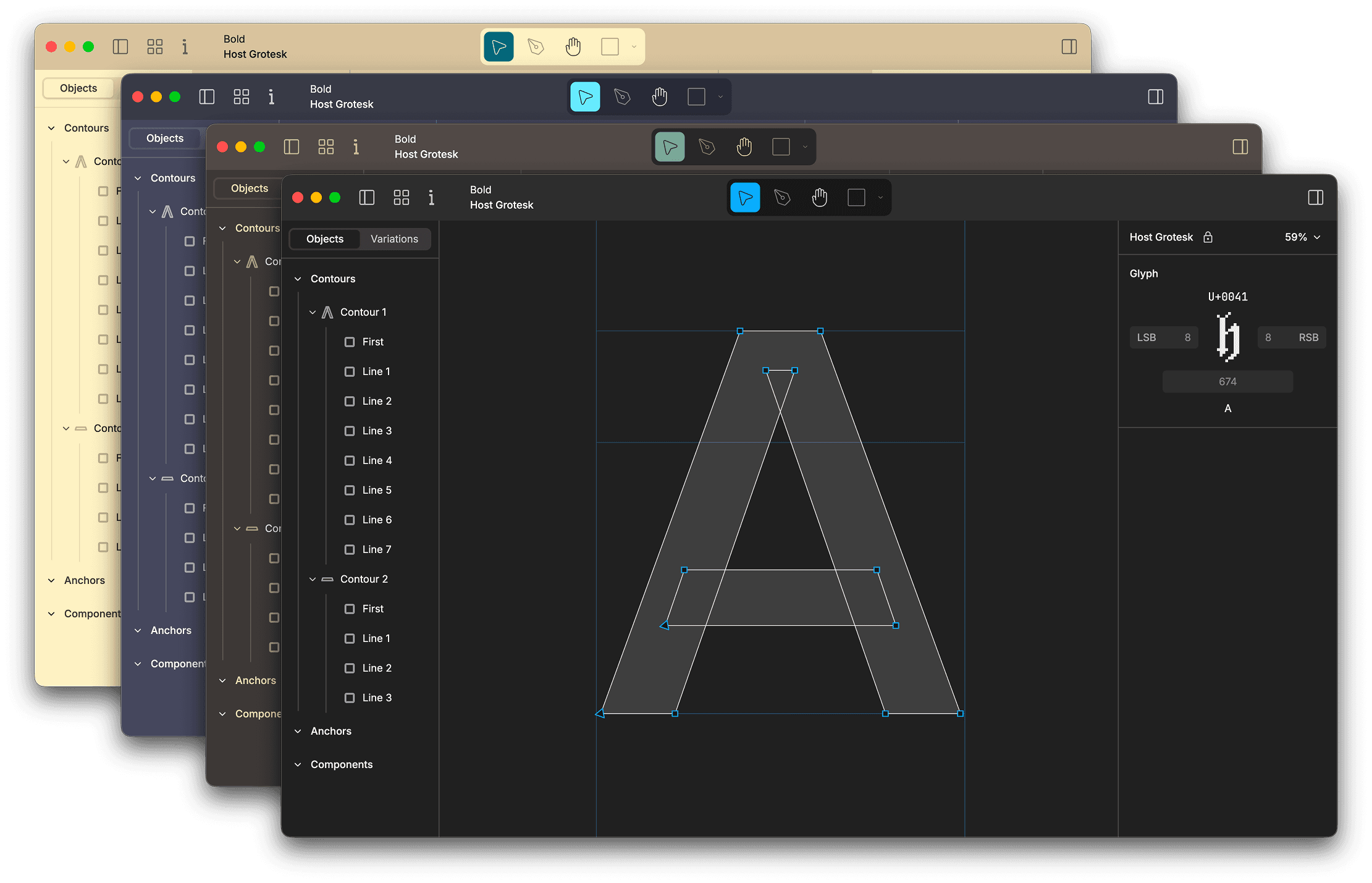Collapse the Contours section in front window
This screenshot has width=1372, height=883.
(x=298, y=279)
